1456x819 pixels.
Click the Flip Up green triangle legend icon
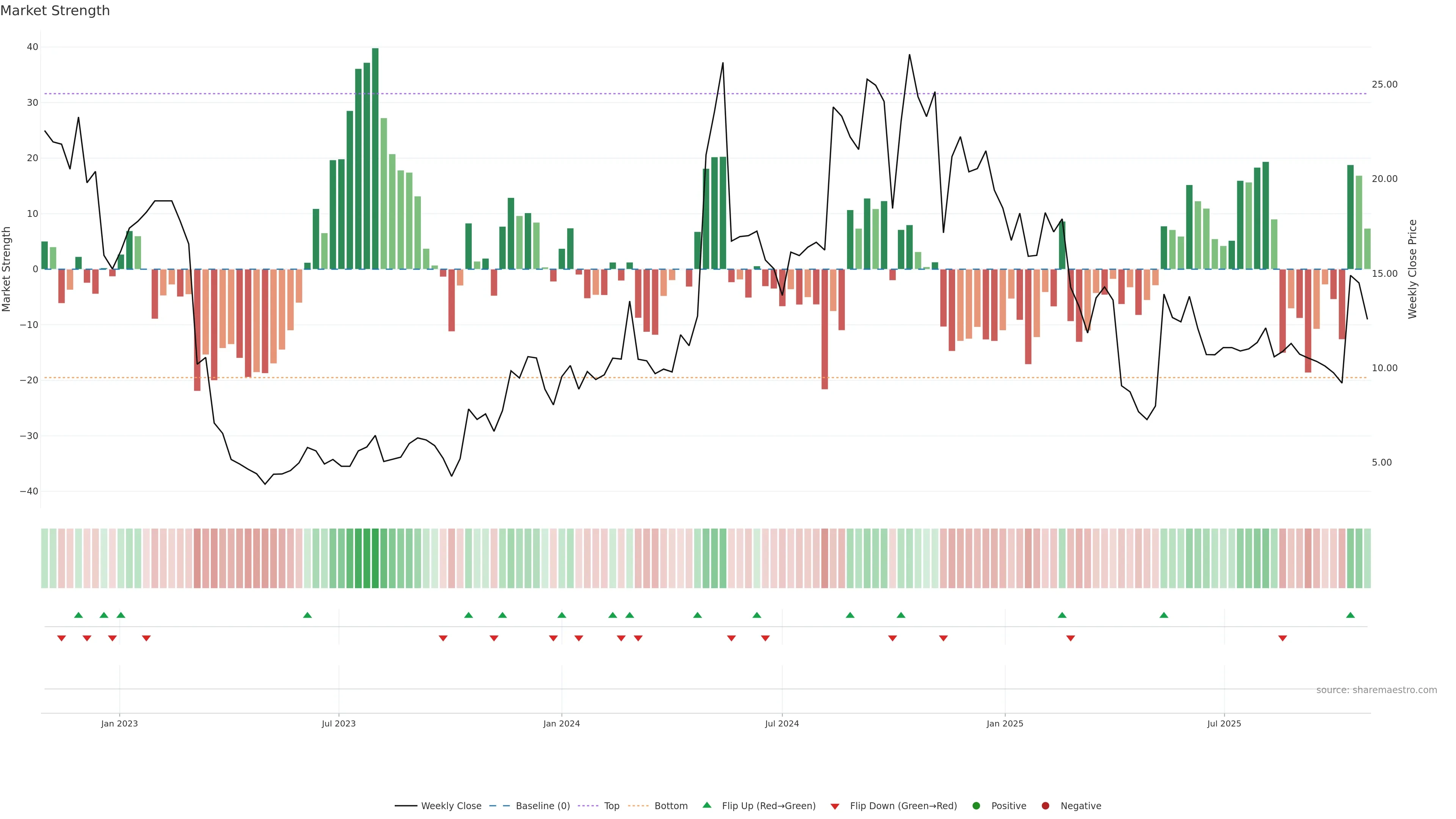coord(706,805)
